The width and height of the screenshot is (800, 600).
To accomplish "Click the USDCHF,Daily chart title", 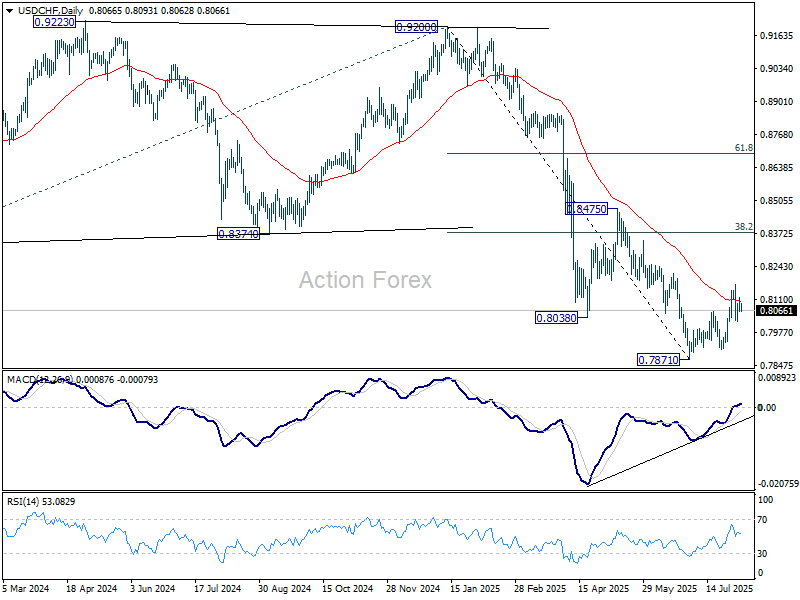I will (x=43, y=9).
